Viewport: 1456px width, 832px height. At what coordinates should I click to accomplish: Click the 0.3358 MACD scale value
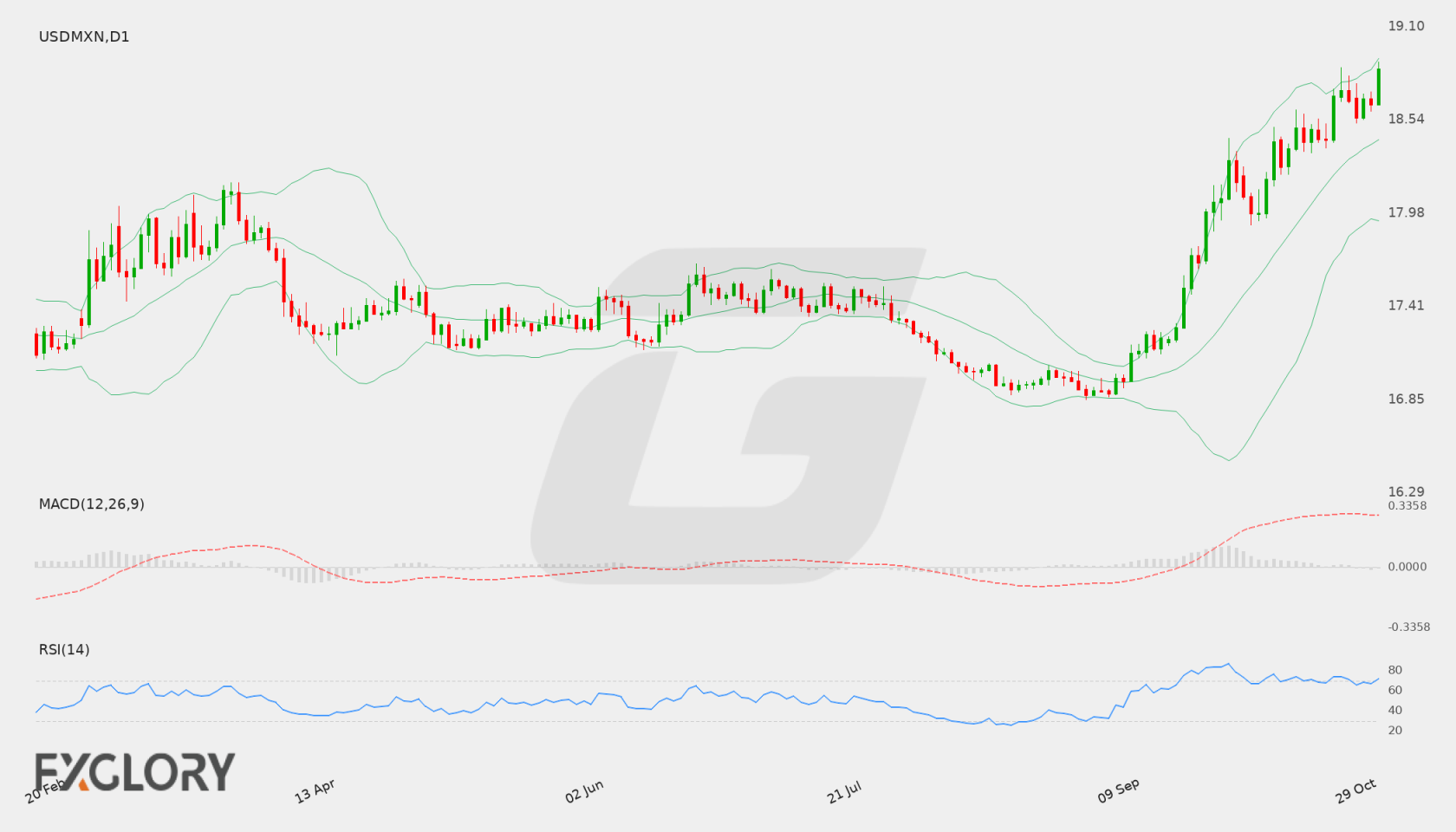[x=1407, y=505]
